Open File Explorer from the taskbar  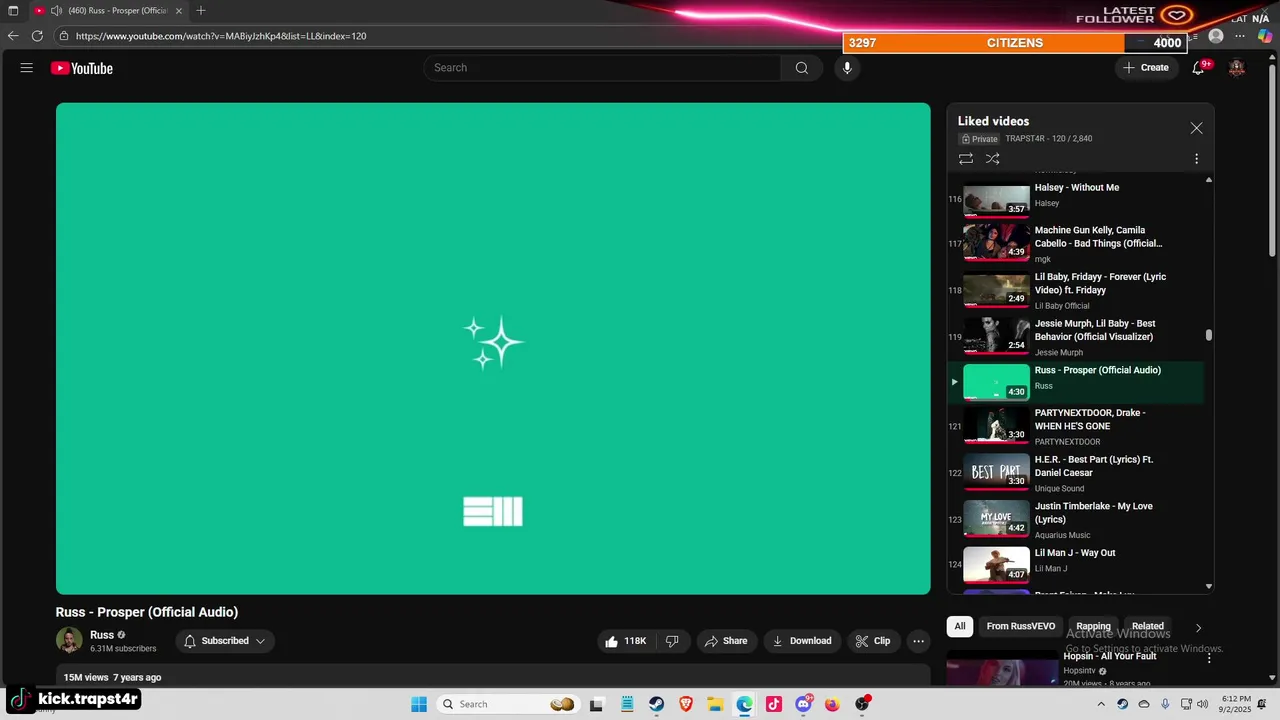click(715, 704)
